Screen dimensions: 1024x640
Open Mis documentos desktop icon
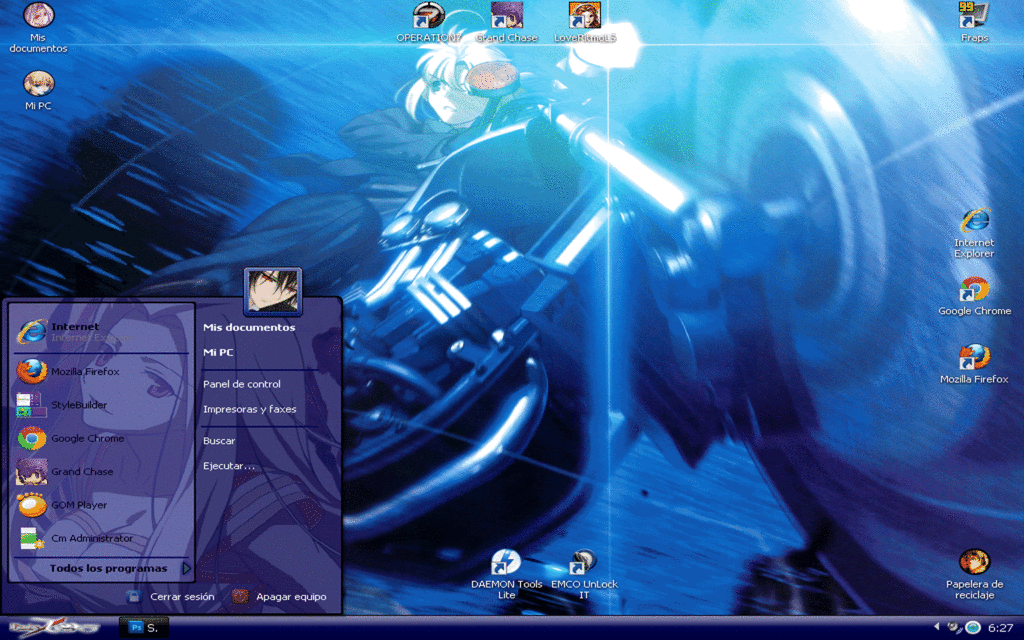pos(39,15)
